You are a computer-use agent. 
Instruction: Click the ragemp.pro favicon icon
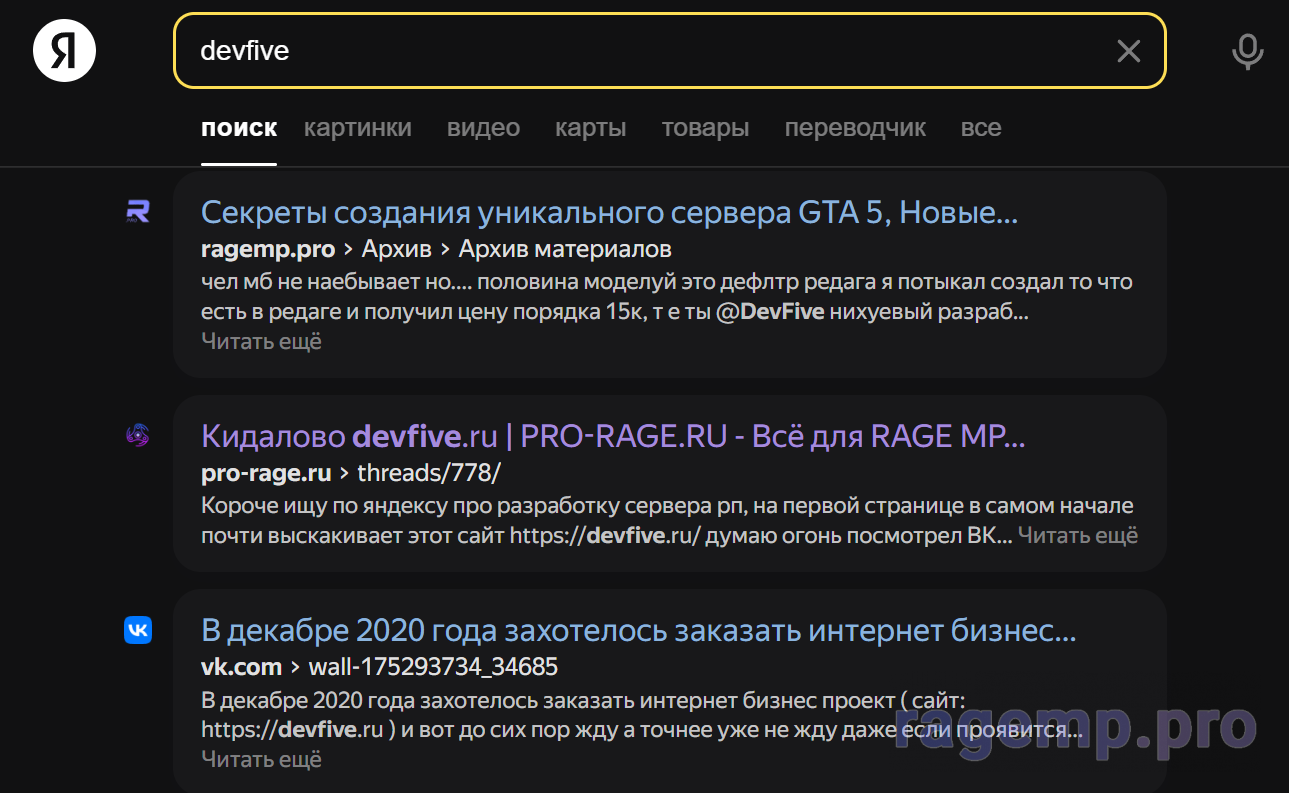[x=137, y=211]
